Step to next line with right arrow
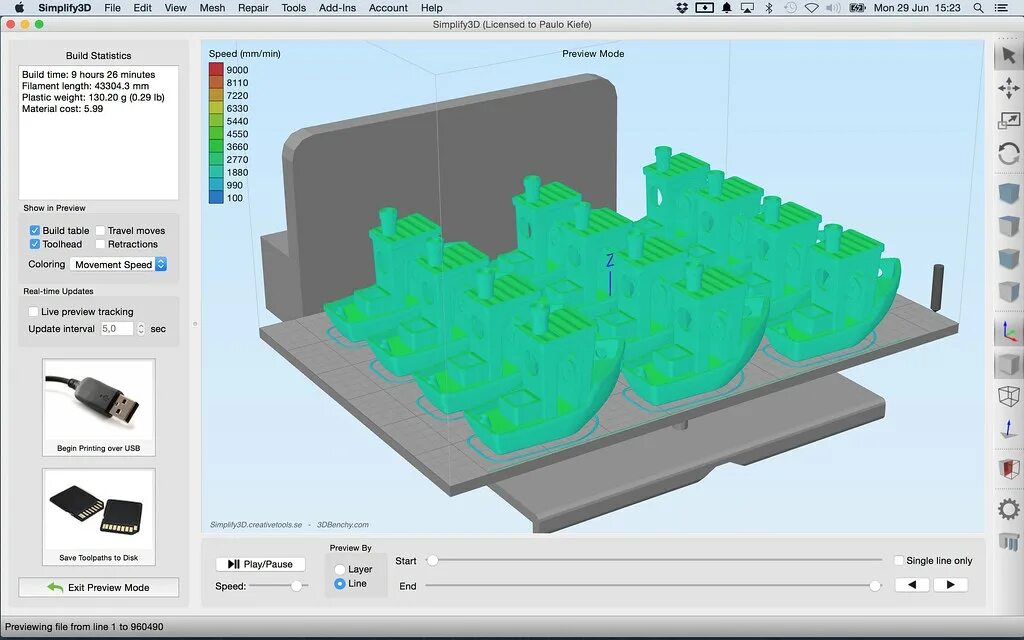Screen dimensions: 1024x640 (x=950, y=584)
